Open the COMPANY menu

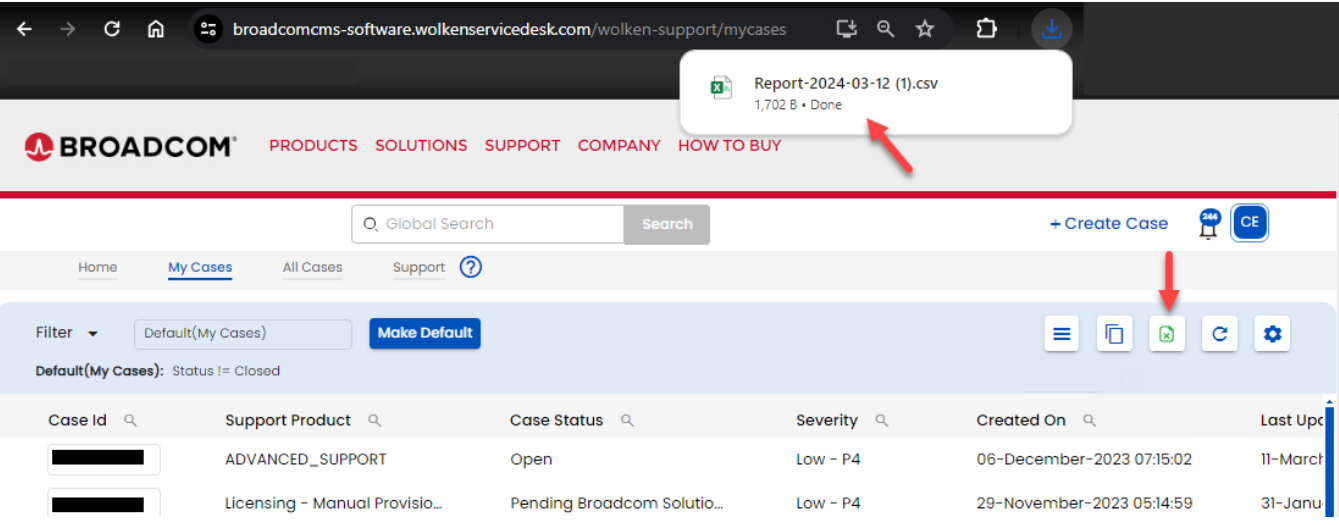click(x=619, y=145)
